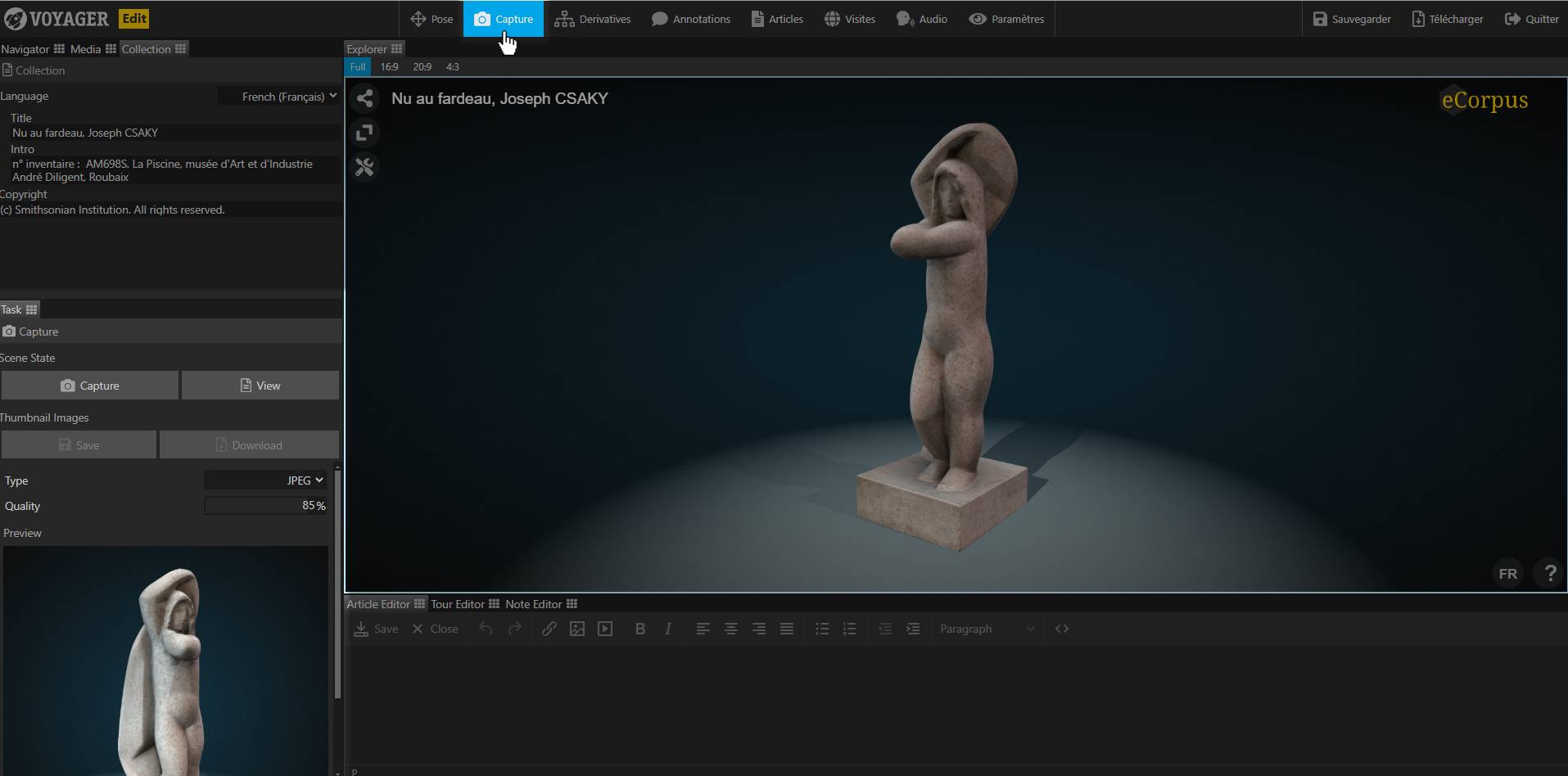This screenshot has width=1568, height=776.
Task: Justify text
Action: 787,629
